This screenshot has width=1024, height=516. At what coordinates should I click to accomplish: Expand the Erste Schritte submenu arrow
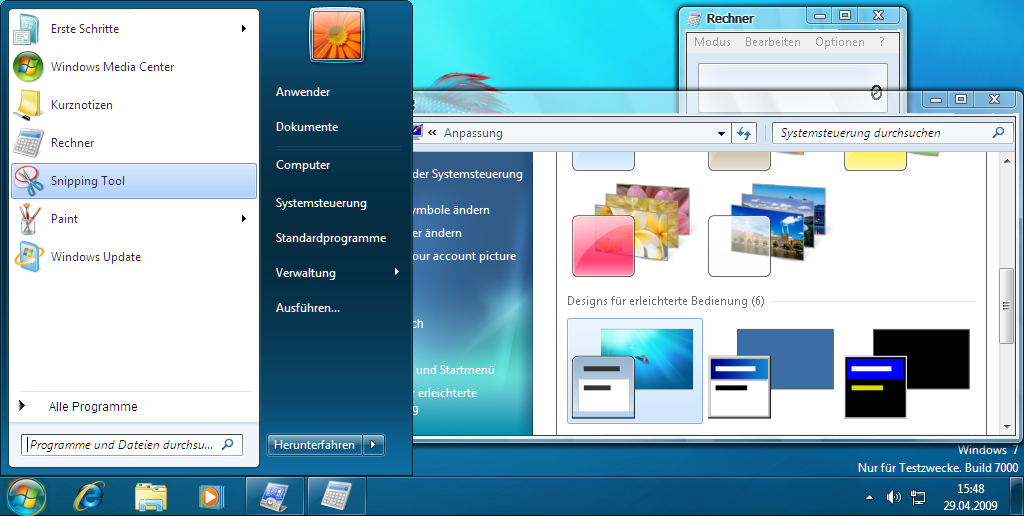244,29
